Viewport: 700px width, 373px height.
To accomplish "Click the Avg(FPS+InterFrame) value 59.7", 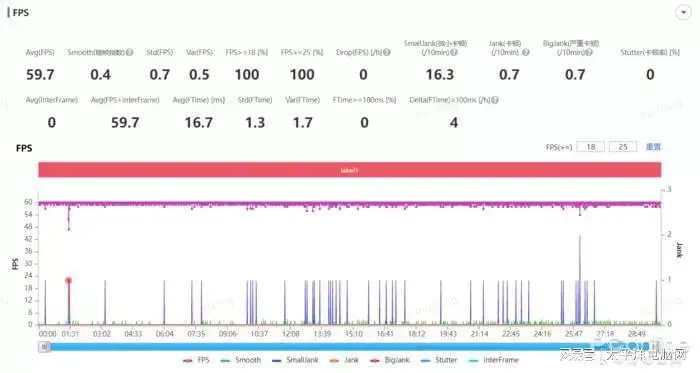I will [125, 122].
